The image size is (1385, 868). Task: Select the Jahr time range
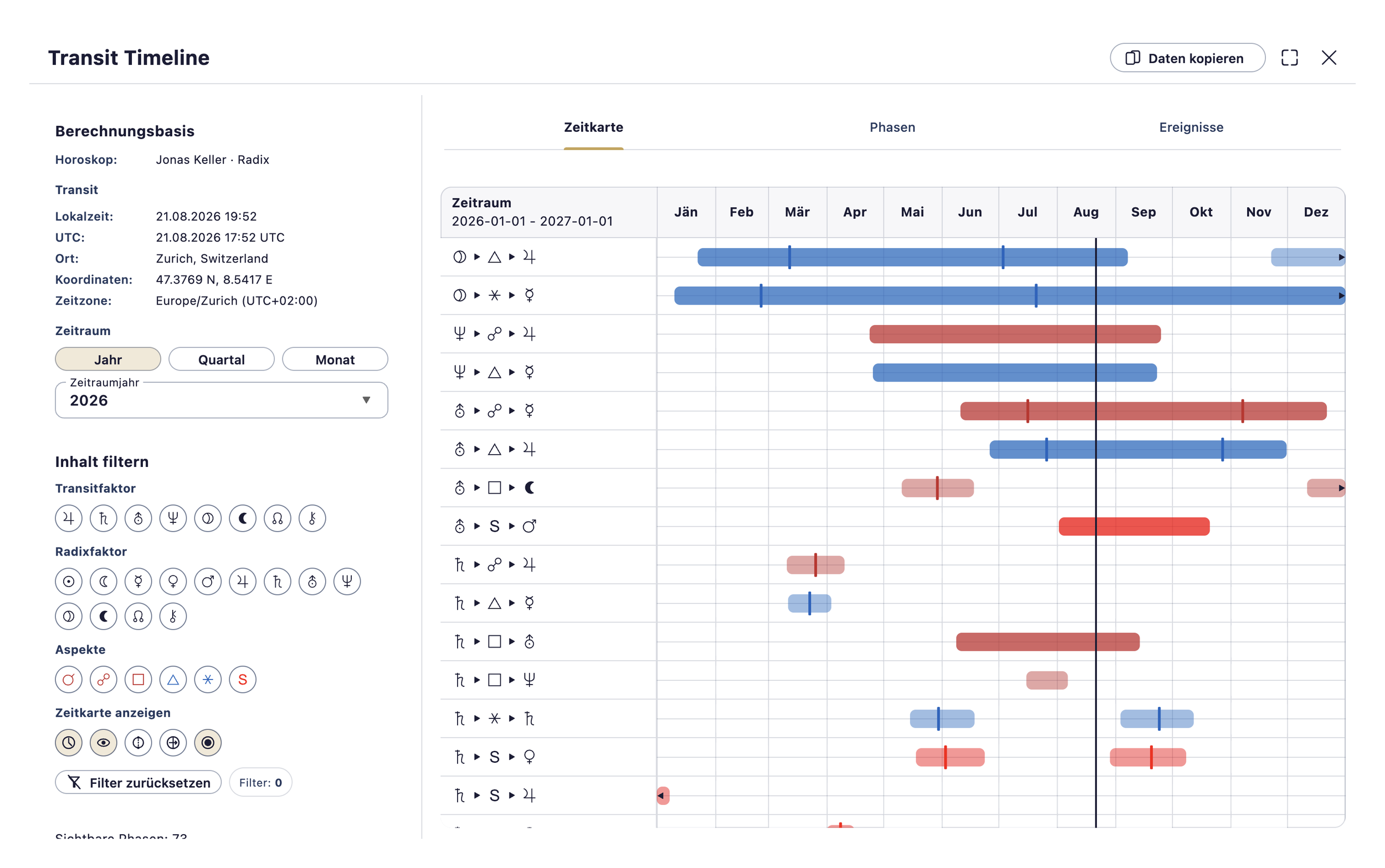[108, 359]
